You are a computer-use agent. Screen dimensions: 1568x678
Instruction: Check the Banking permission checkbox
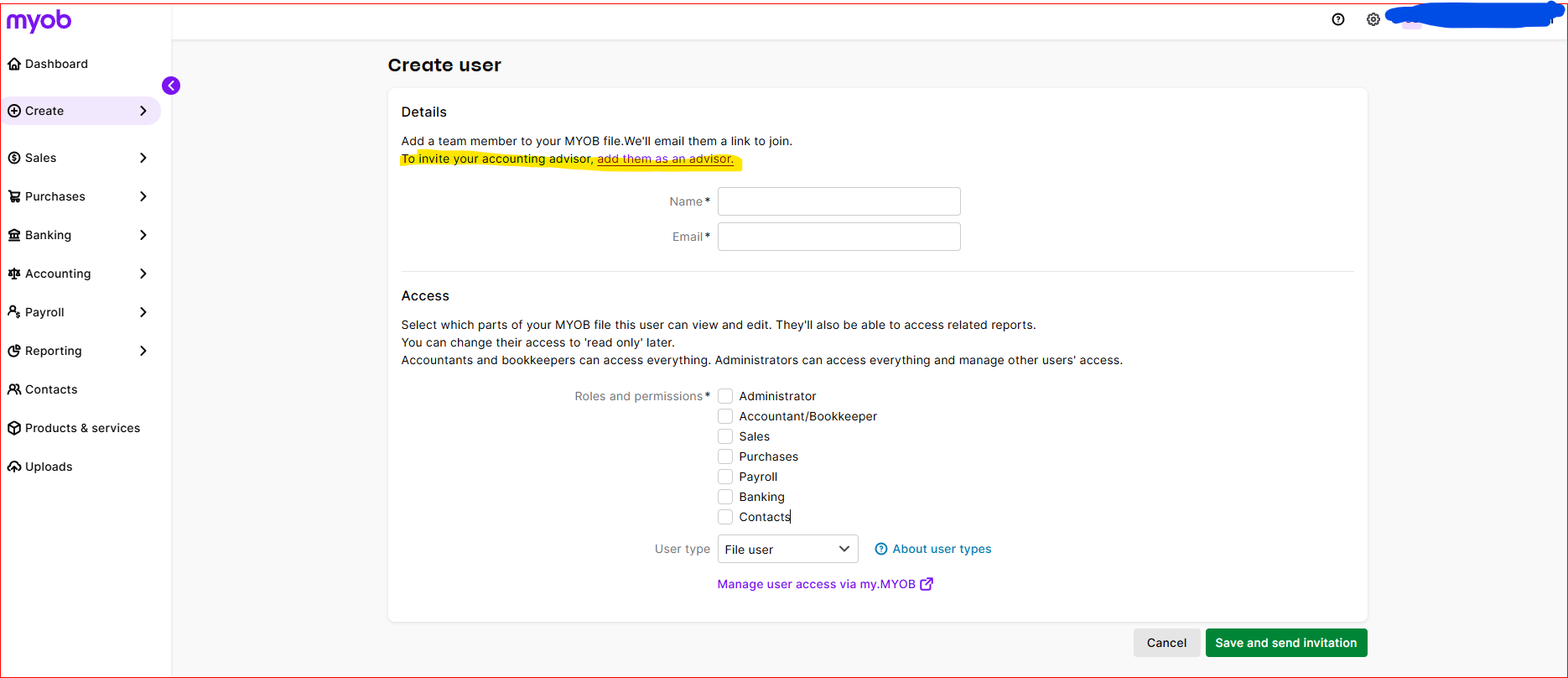[725, 497]
